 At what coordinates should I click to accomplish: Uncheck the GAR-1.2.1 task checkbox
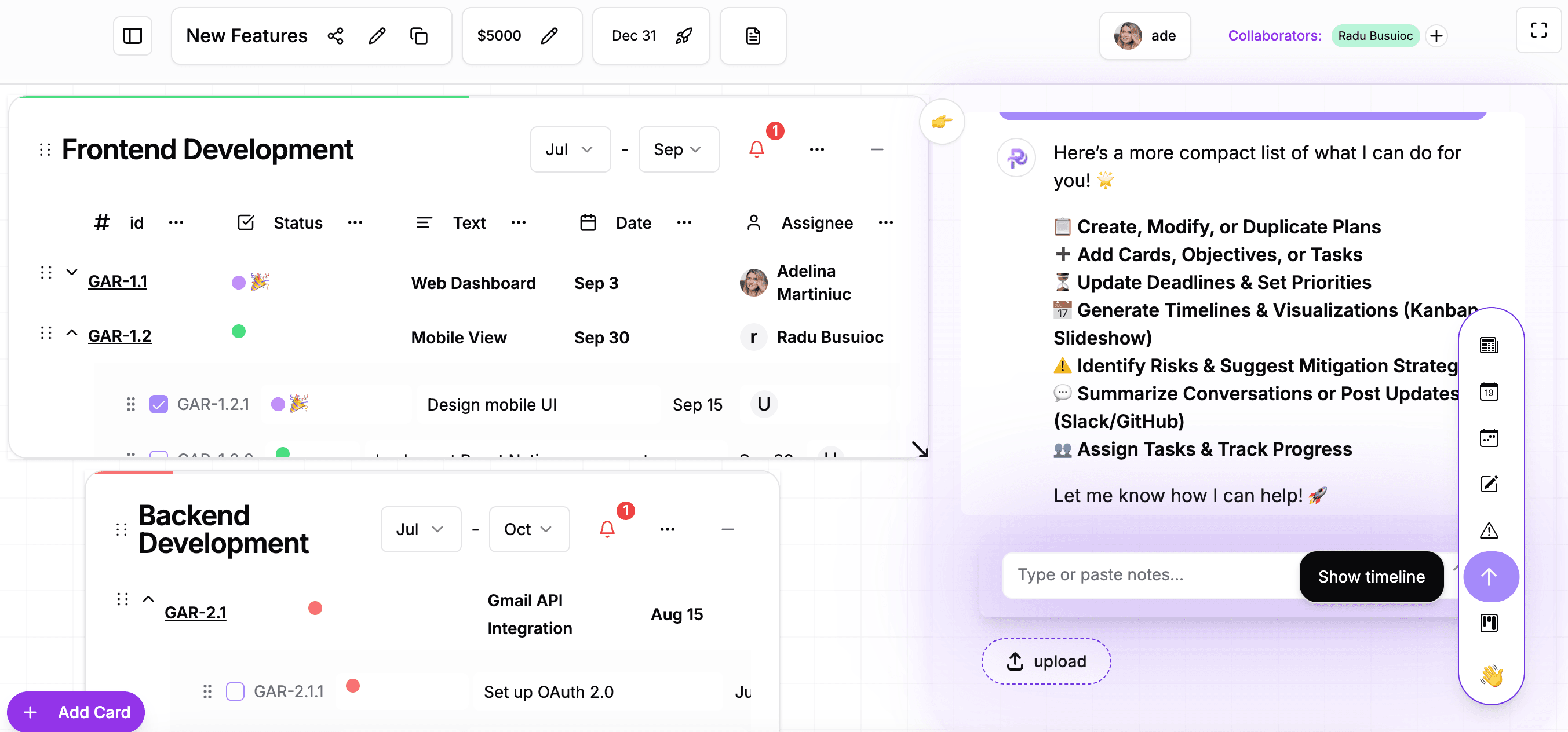point(158,404)
